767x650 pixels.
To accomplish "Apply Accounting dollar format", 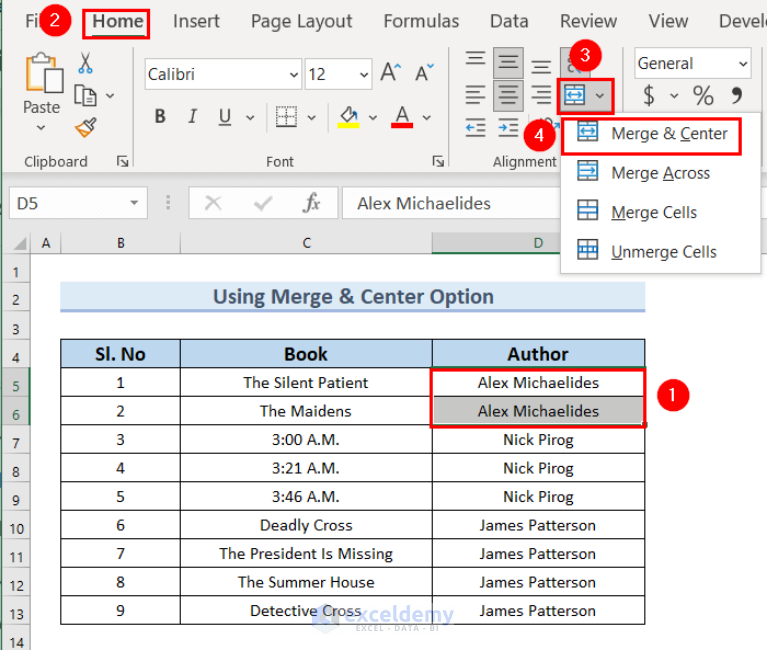I will [x=649, y=95].
